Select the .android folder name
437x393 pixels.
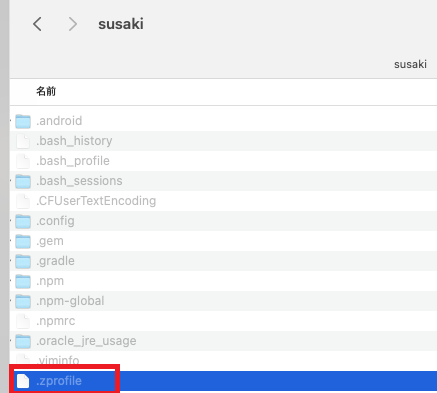pyautogui.click(x=59, y=121)
